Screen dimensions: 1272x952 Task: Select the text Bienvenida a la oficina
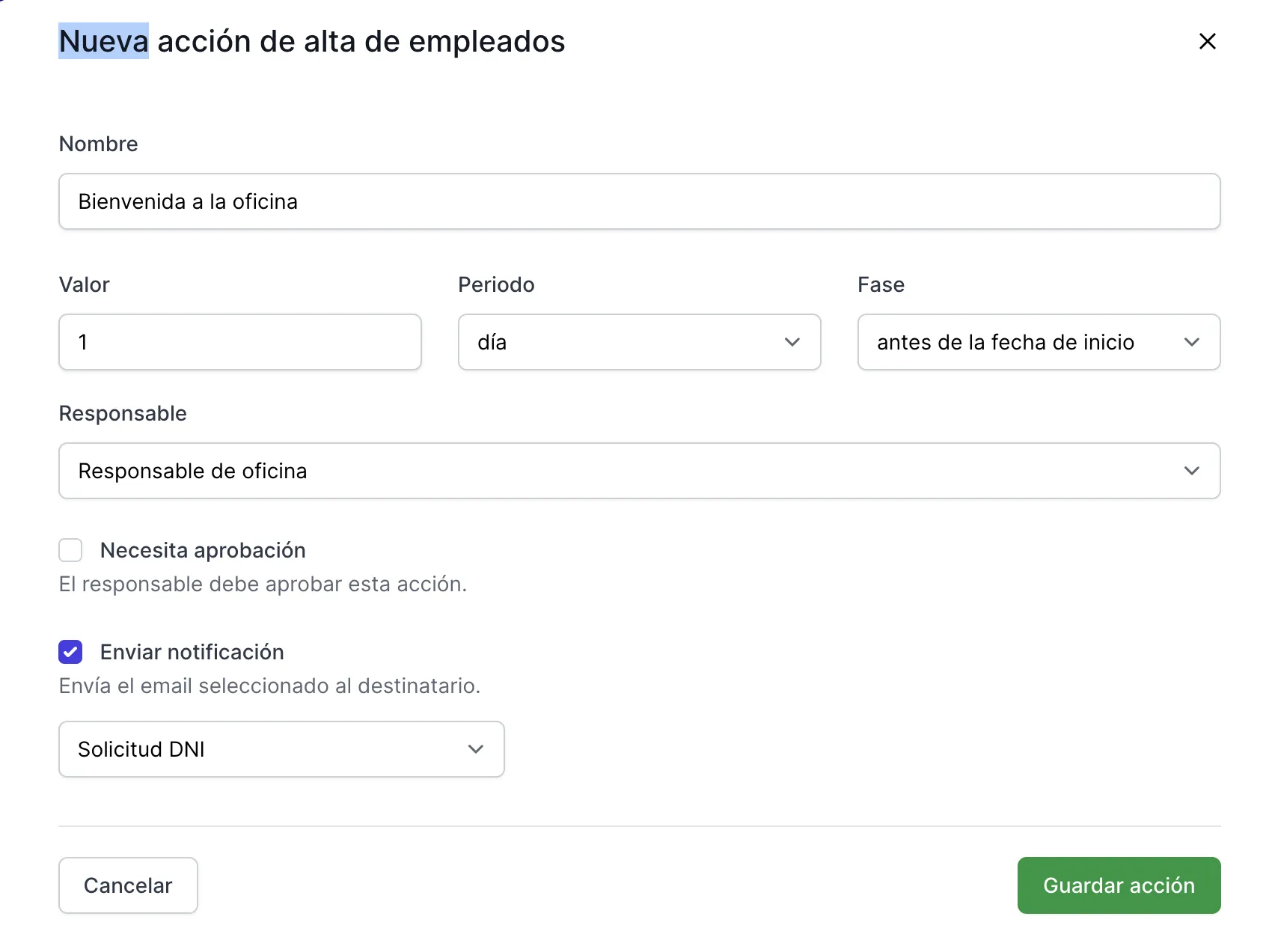pyautogui.click(x=188, y=201)
